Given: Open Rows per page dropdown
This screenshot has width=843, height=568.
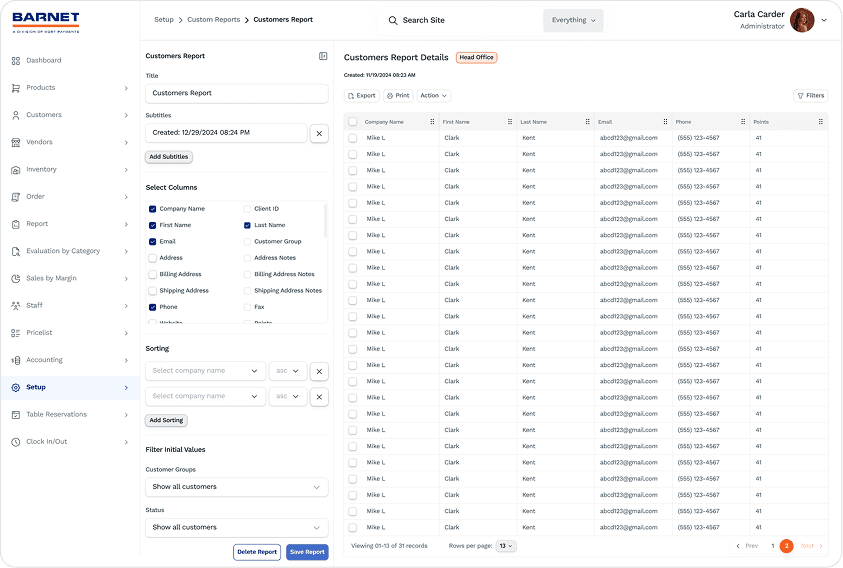Looking at the screenshot, I should click(x=505, y=546).
